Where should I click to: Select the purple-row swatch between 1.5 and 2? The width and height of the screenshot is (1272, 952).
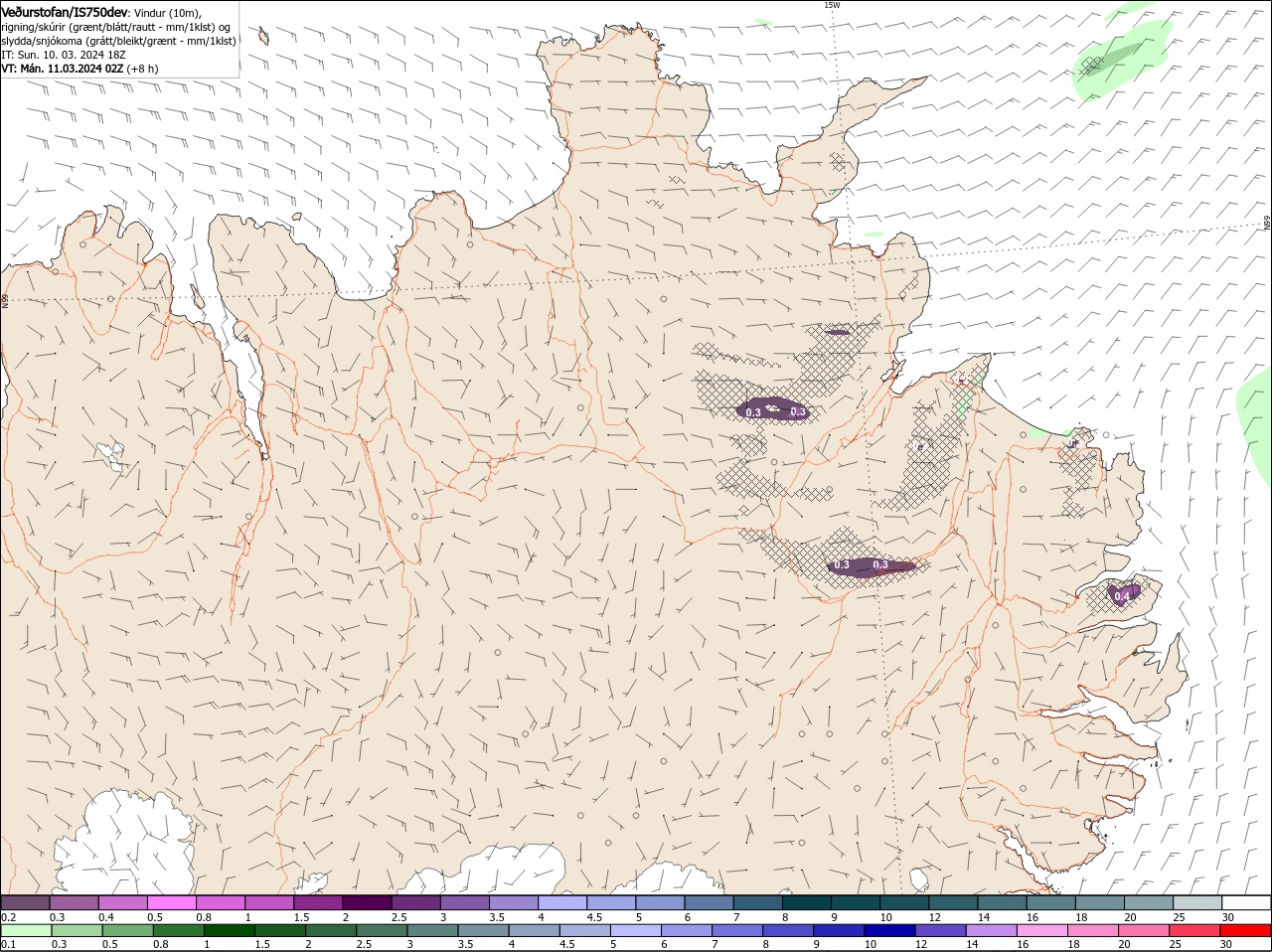point(318,902)
